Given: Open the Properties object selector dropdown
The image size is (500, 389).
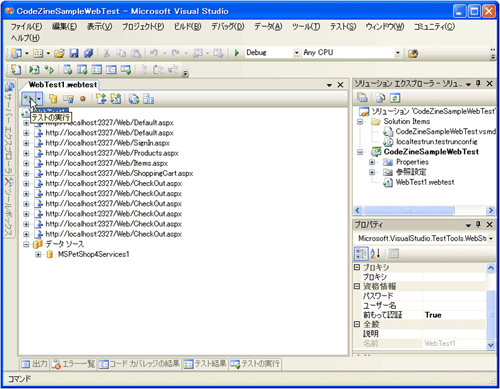Looking at the screenshot, I should pyautogui.click(x=491, y=239).
